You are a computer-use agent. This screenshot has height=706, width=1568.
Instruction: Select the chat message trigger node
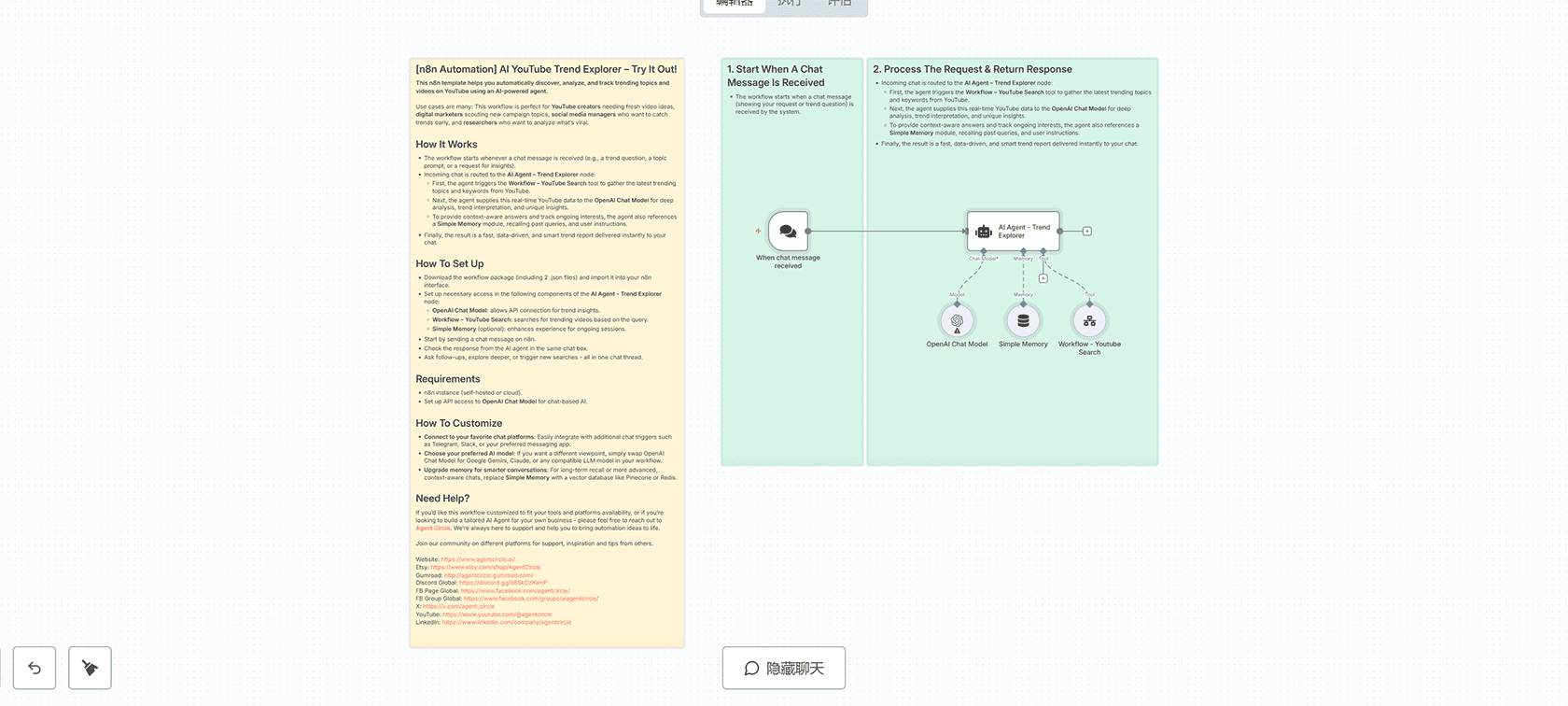(788, 231)
